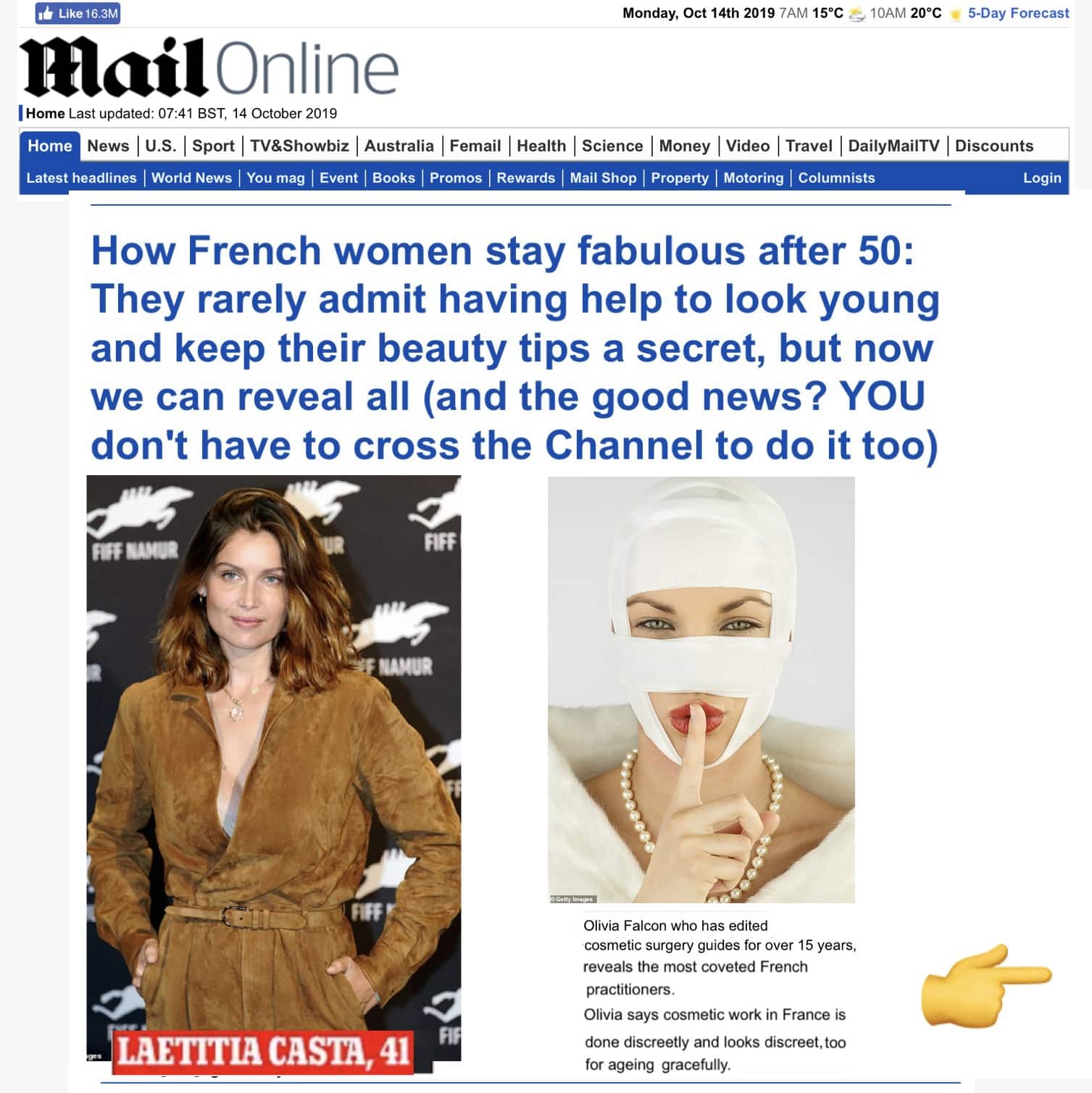Go to the Femail section
The image size is (1092, 1093).
click(475, 146)
